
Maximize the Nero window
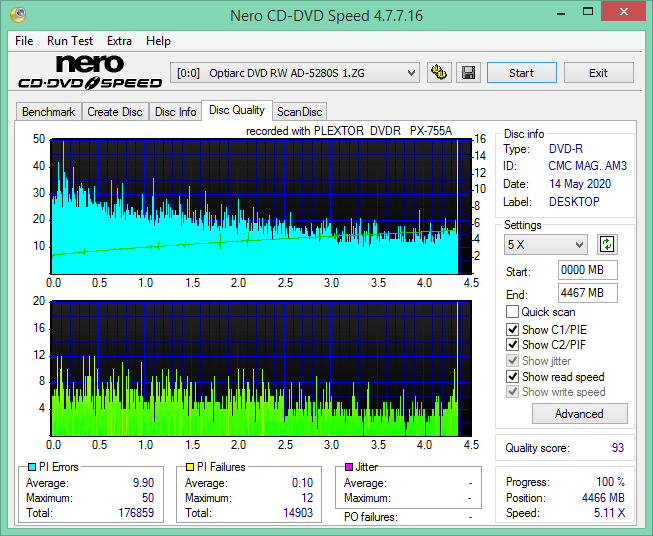point(588,12)
